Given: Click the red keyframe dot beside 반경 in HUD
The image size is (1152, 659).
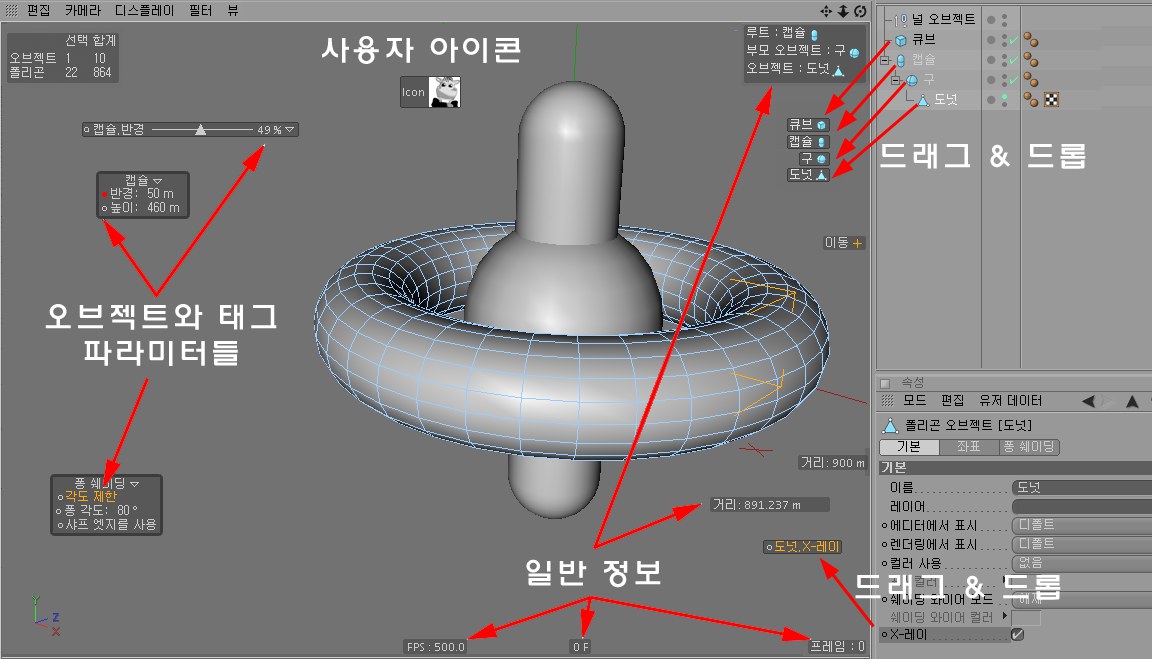Looking at the screenshot, I should [x=104, y=195].
